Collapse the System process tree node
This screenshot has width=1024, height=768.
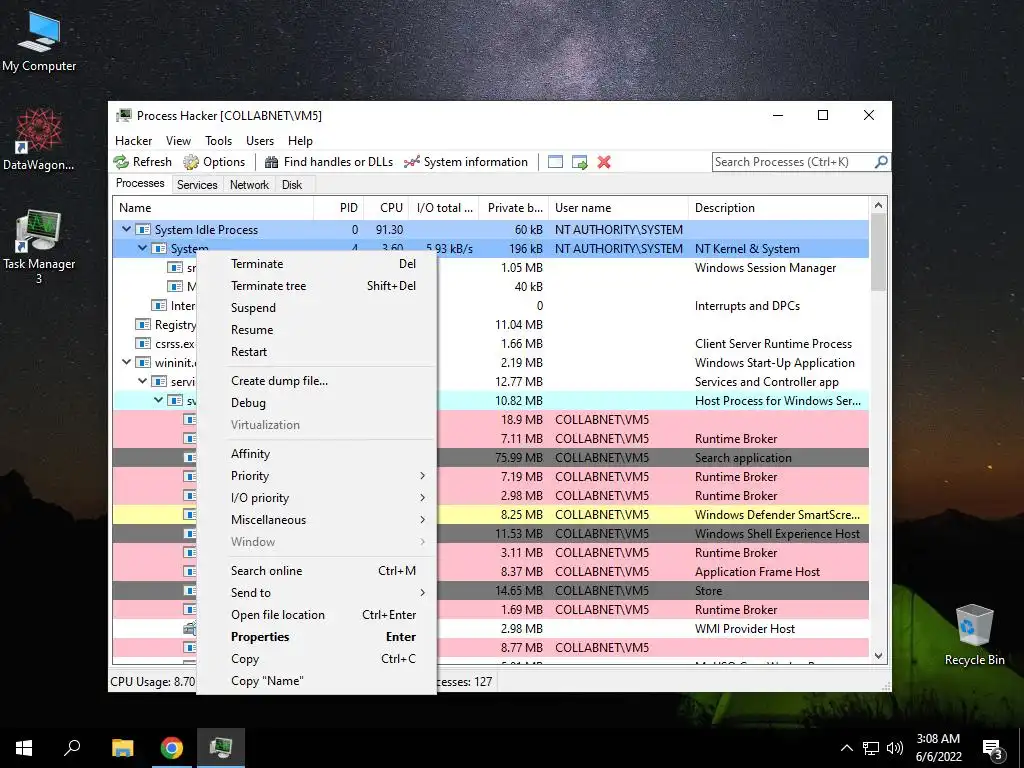(x=142, y=248)
